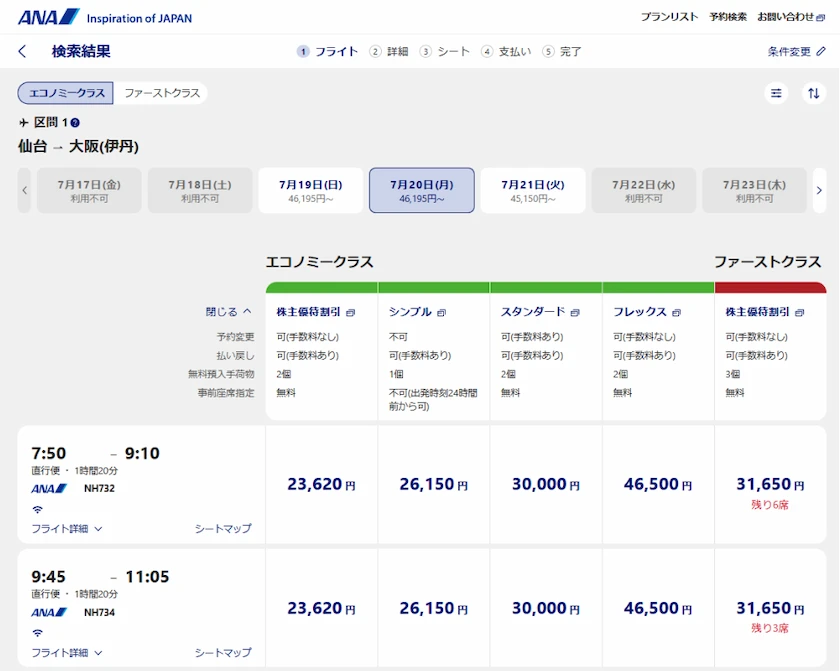Open シートマップ for flight NH734
840x671 pixels.
point(223,652)
